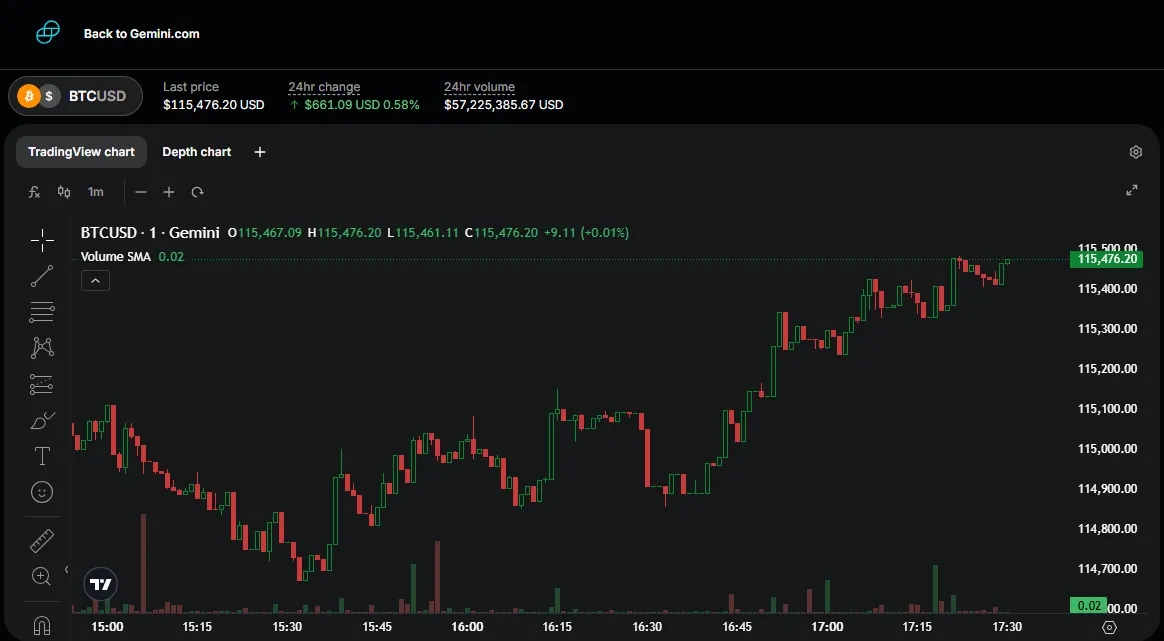Click the 24hr change label

click(324, 87)
